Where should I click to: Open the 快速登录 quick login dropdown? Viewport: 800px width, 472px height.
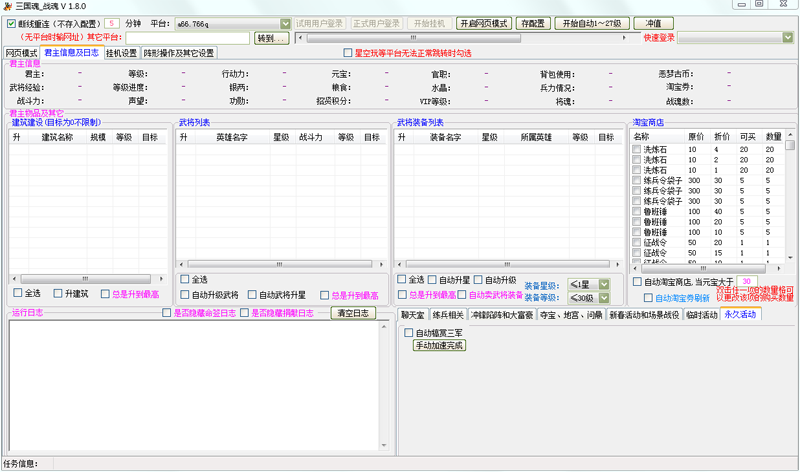coord(788,38)
